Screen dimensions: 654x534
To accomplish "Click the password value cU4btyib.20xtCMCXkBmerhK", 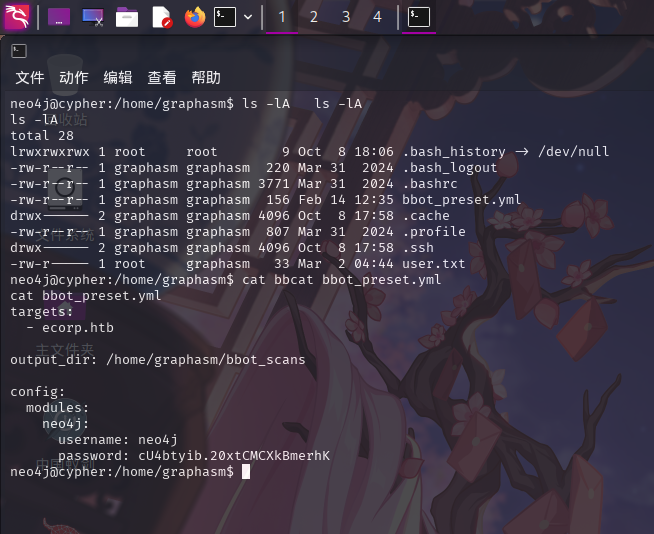I will tap(234, 456).
